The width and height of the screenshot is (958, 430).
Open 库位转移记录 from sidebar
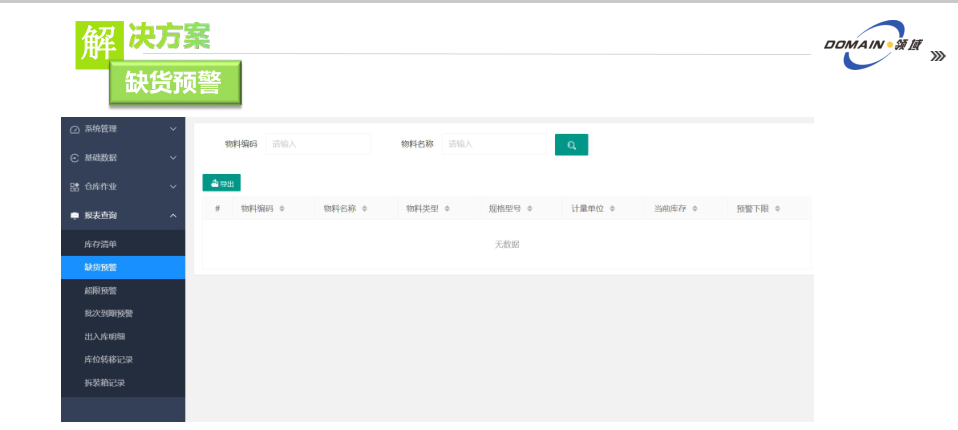123,360
